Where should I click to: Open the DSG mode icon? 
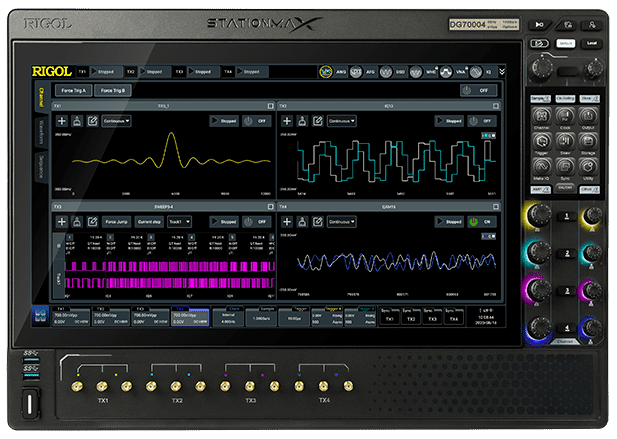coord(387,72)
